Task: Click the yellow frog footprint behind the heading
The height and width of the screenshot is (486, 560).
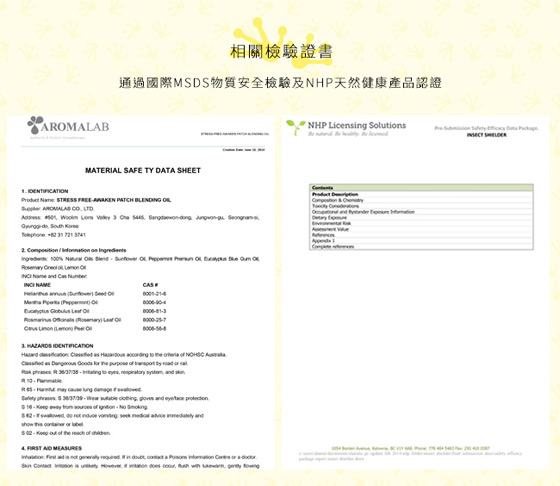Action: click(282, 43)
